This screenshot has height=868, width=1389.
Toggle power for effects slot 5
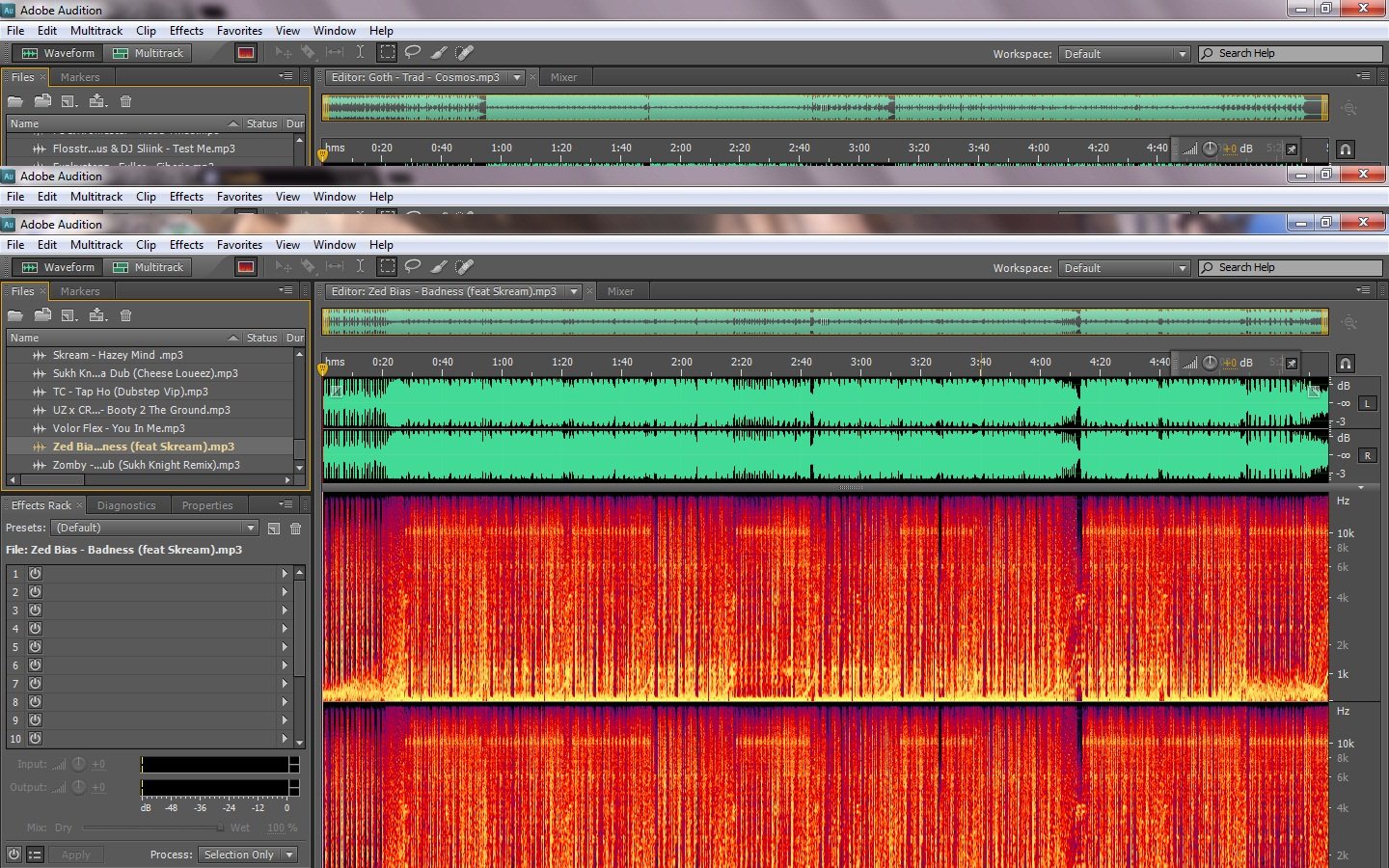36,647
